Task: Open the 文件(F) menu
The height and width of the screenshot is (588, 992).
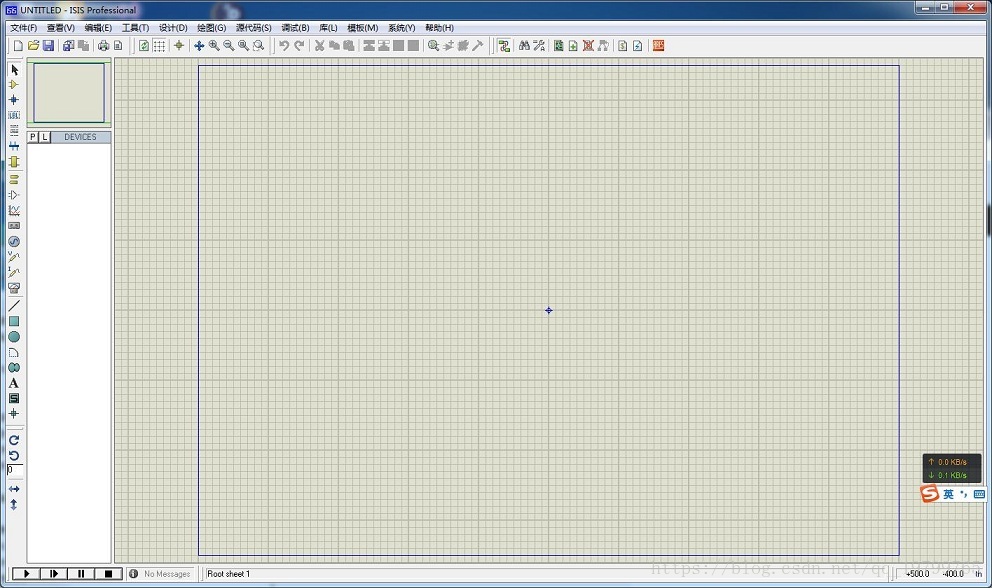Action: tap(23, 28)
